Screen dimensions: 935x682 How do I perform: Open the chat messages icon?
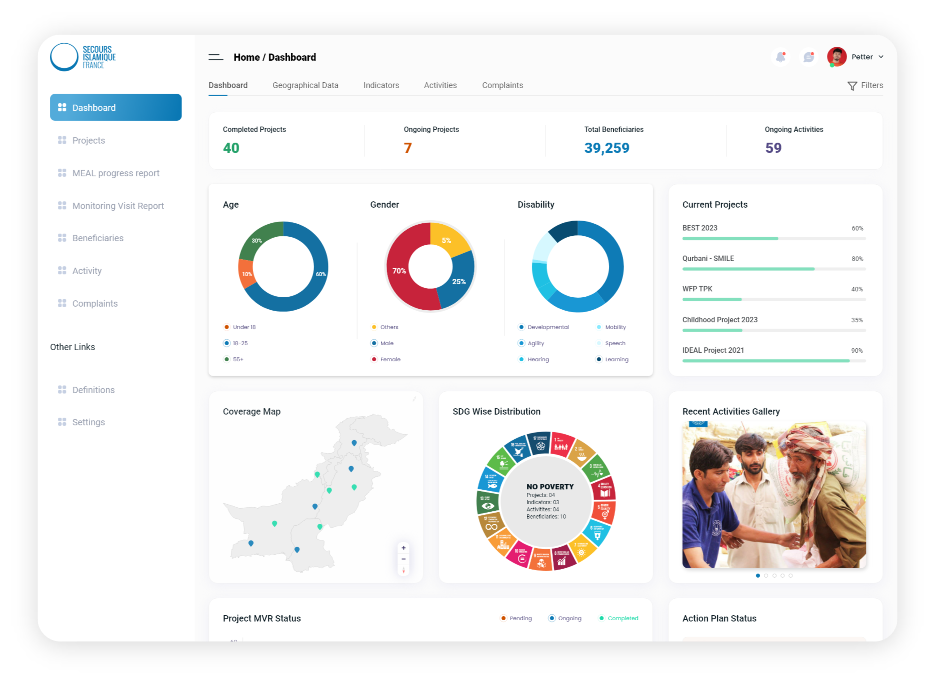pyautogui.click(x=808, y=57)
